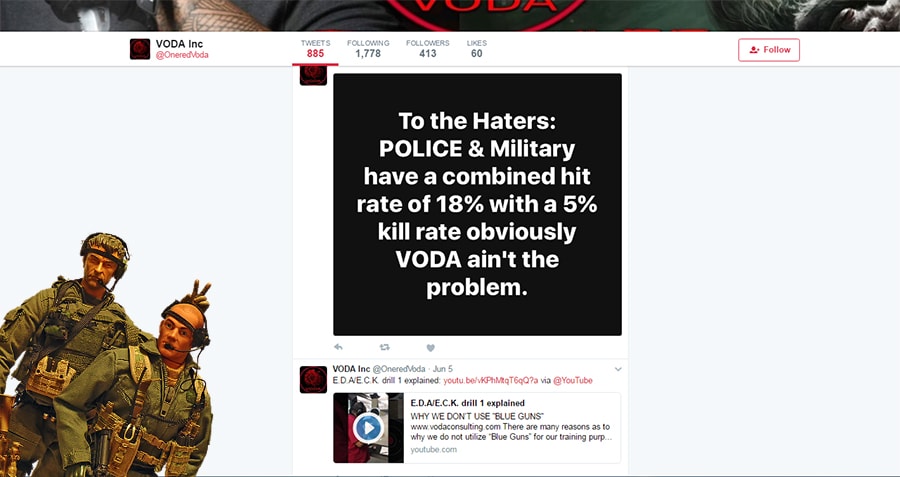
Task: Open the 'To the Haters' image tweet
Action: 477,204
